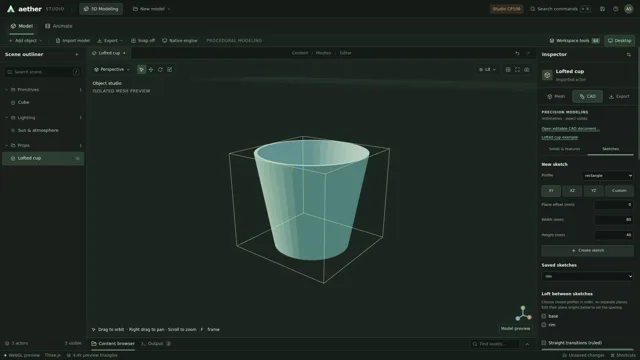Click the Desktop button
Image resolution: width=640 pixels, height=360 pixels.
click(x=619, y=40)
